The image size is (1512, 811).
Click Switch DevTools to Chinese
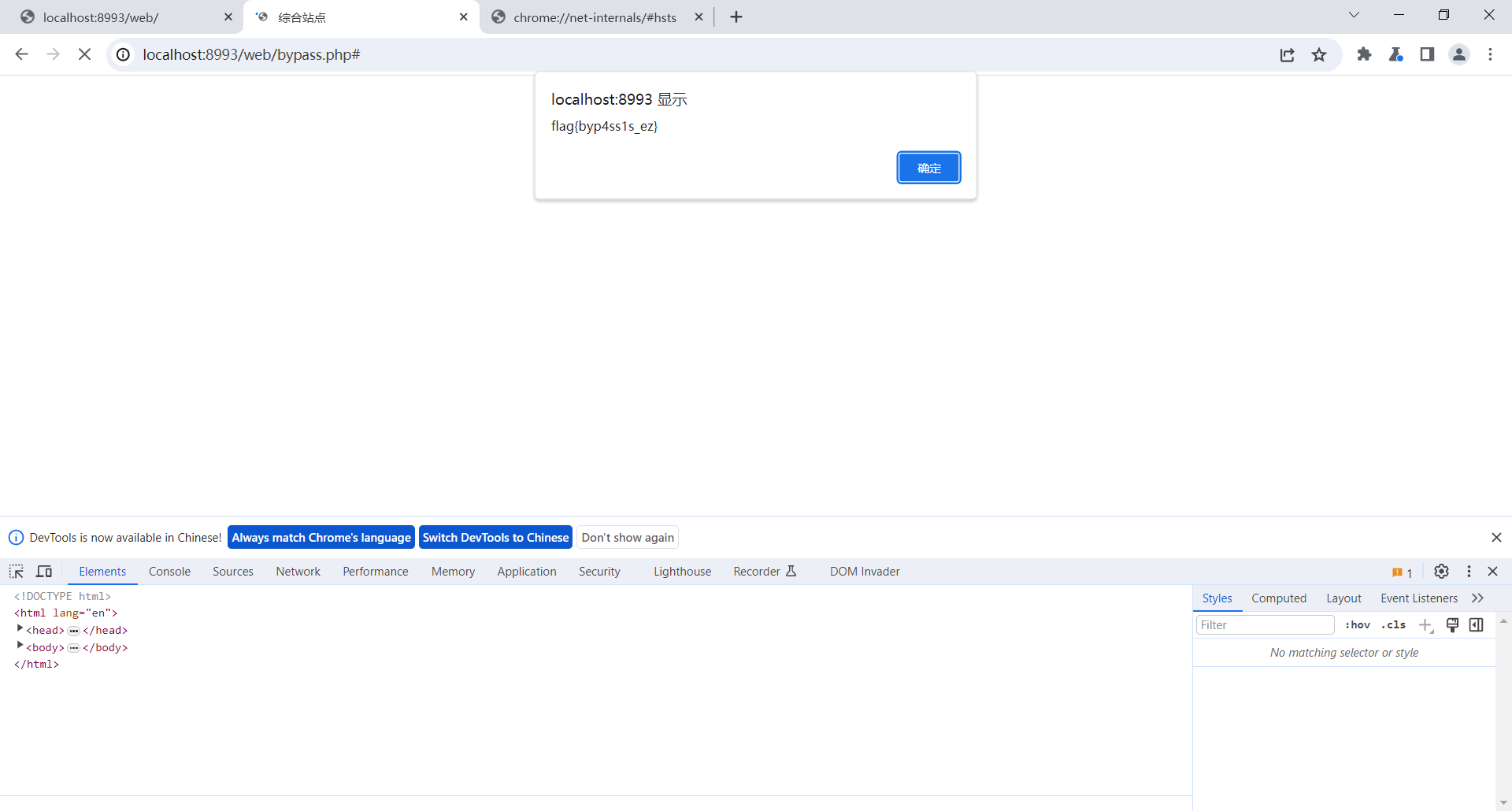[495, 538]
